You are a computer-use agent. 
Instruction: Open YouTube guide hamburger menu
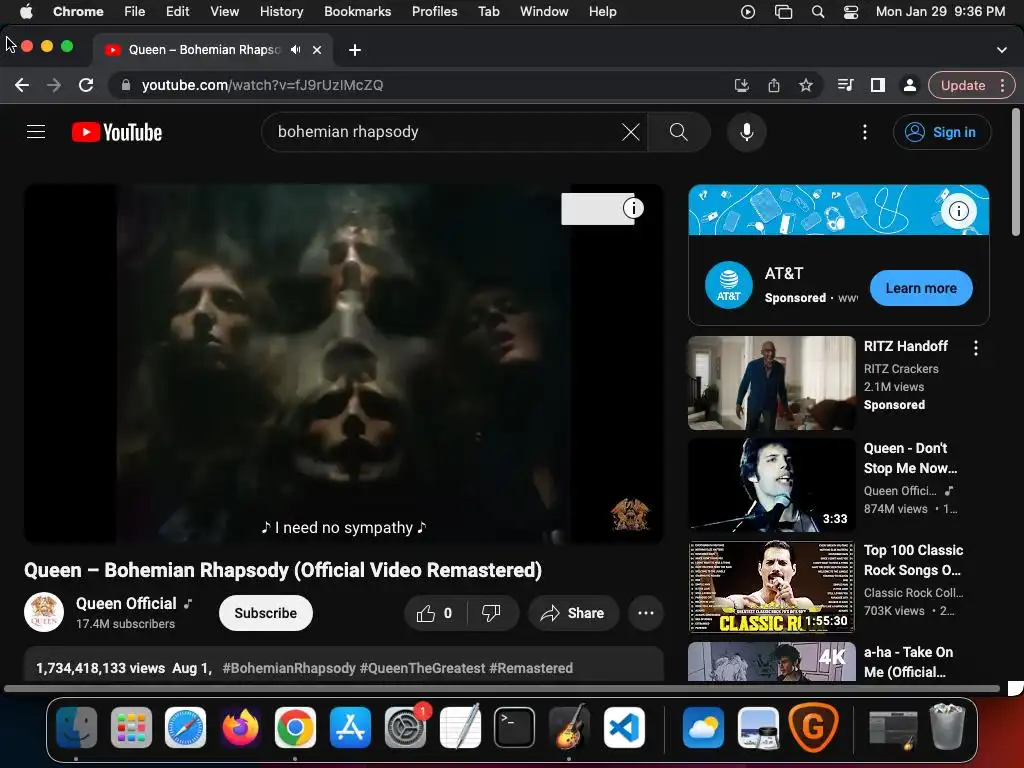(x=36, y=132)
